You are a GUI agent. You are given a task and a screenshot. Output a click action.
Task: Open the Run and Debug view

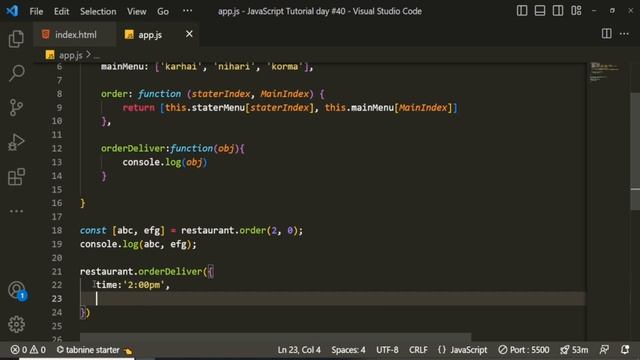(x=16, y=142)
